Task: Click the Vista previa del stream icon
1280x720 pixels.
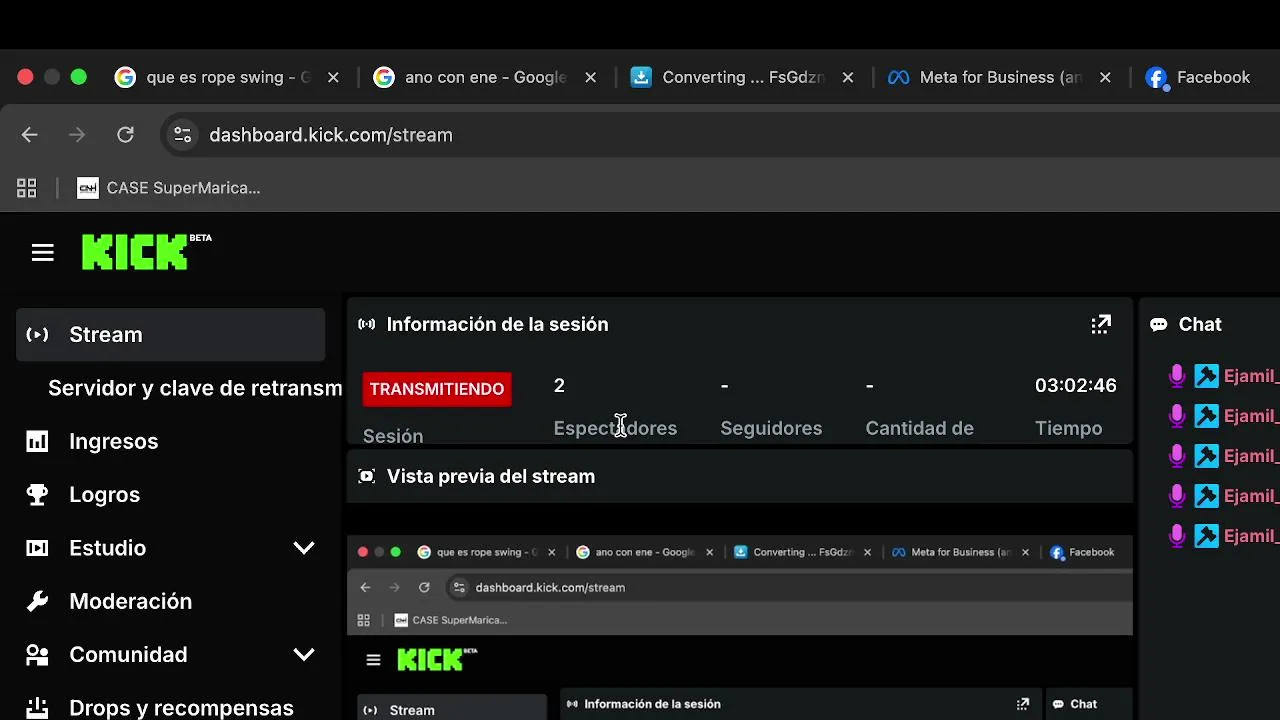Action: pyautogui.click(x=367, y=476)
